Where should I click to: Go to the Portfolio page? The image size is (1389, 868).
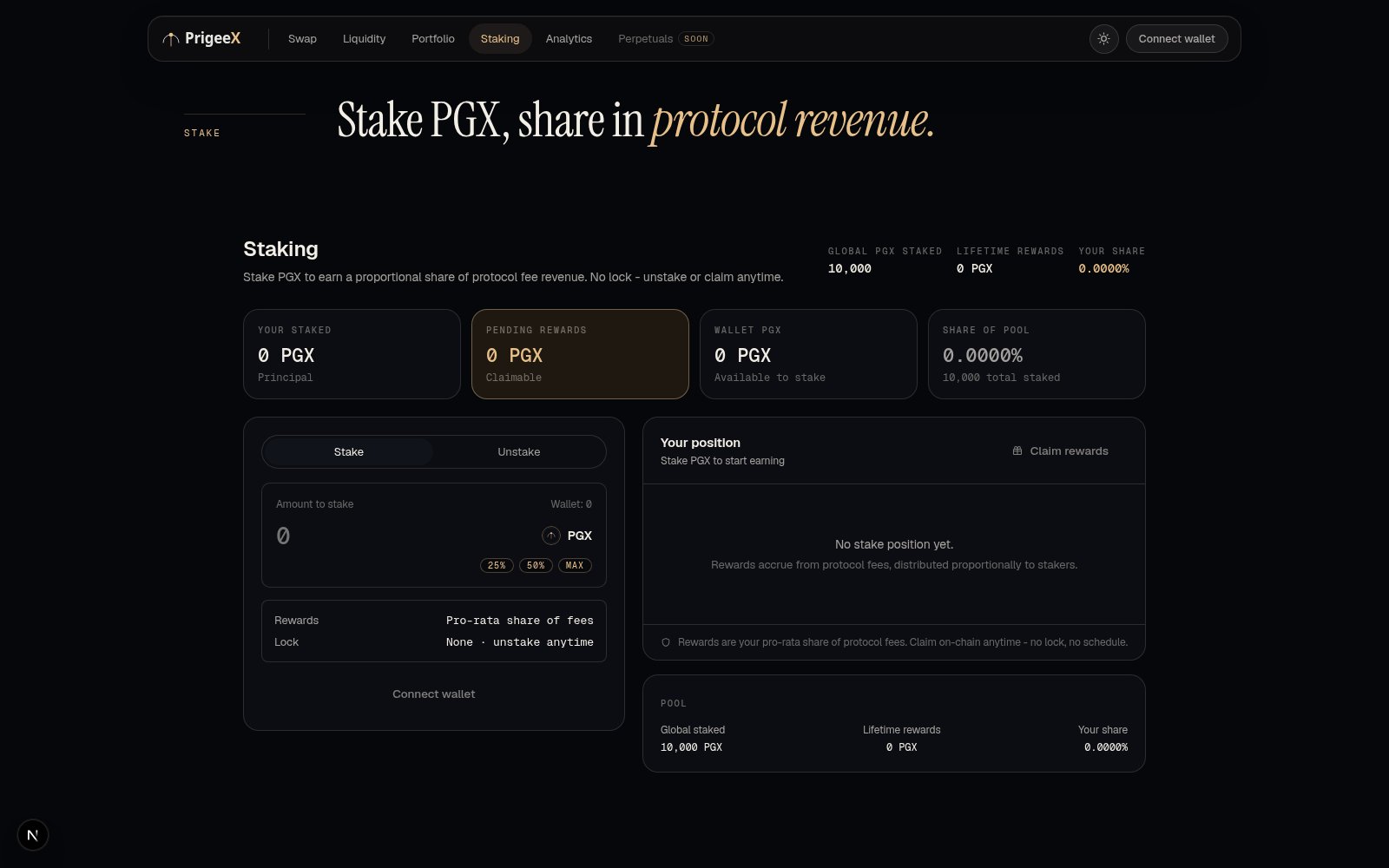(x=433, y=39)
